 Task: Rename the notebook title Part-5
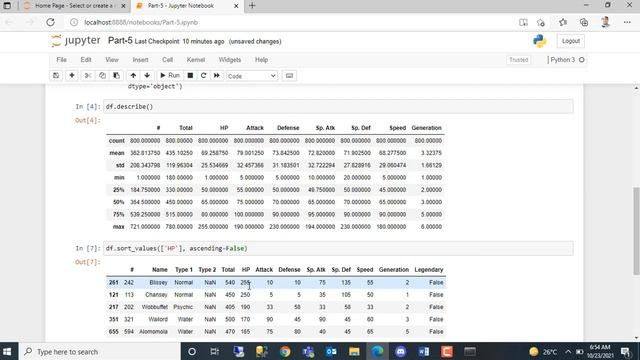click(120, 41)
